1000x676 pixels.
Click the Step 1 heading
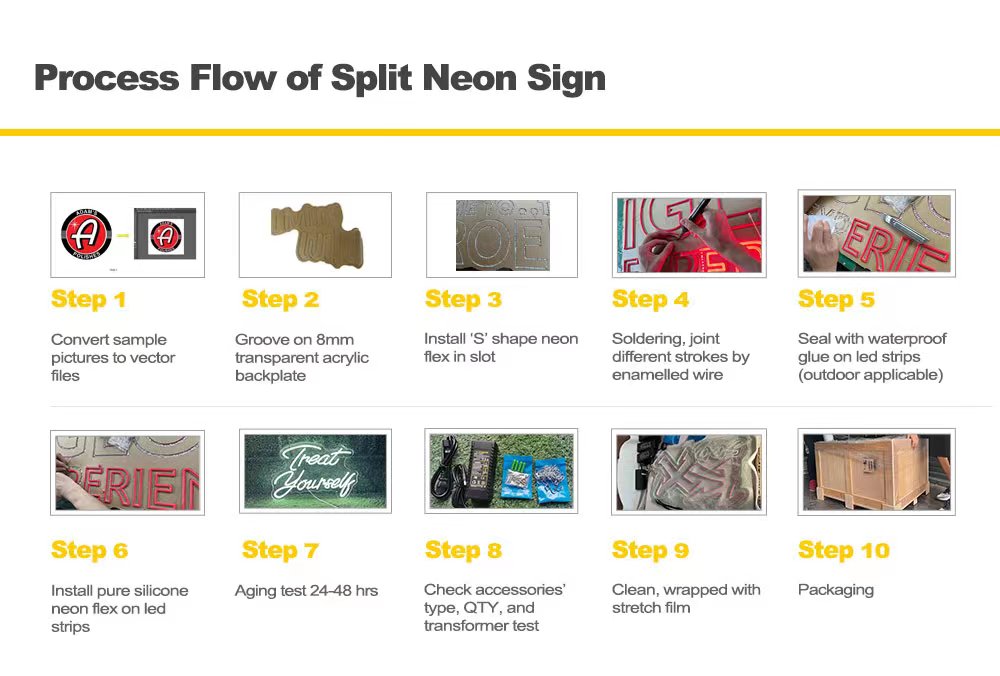click(x=89, y=299)
